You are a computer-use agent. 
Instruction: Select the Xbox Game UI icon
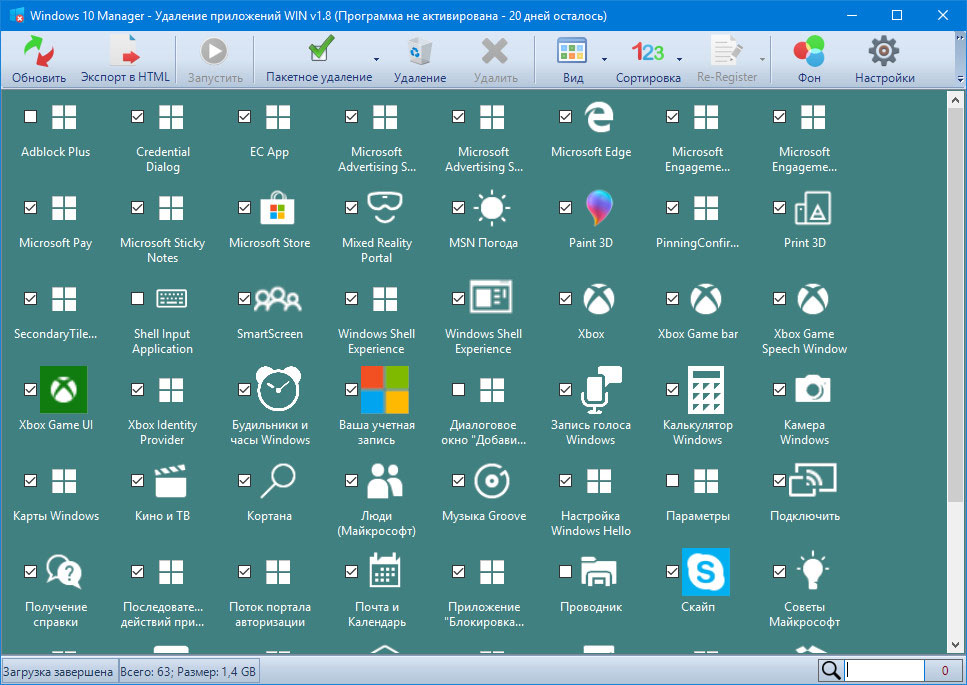point(63,390)
